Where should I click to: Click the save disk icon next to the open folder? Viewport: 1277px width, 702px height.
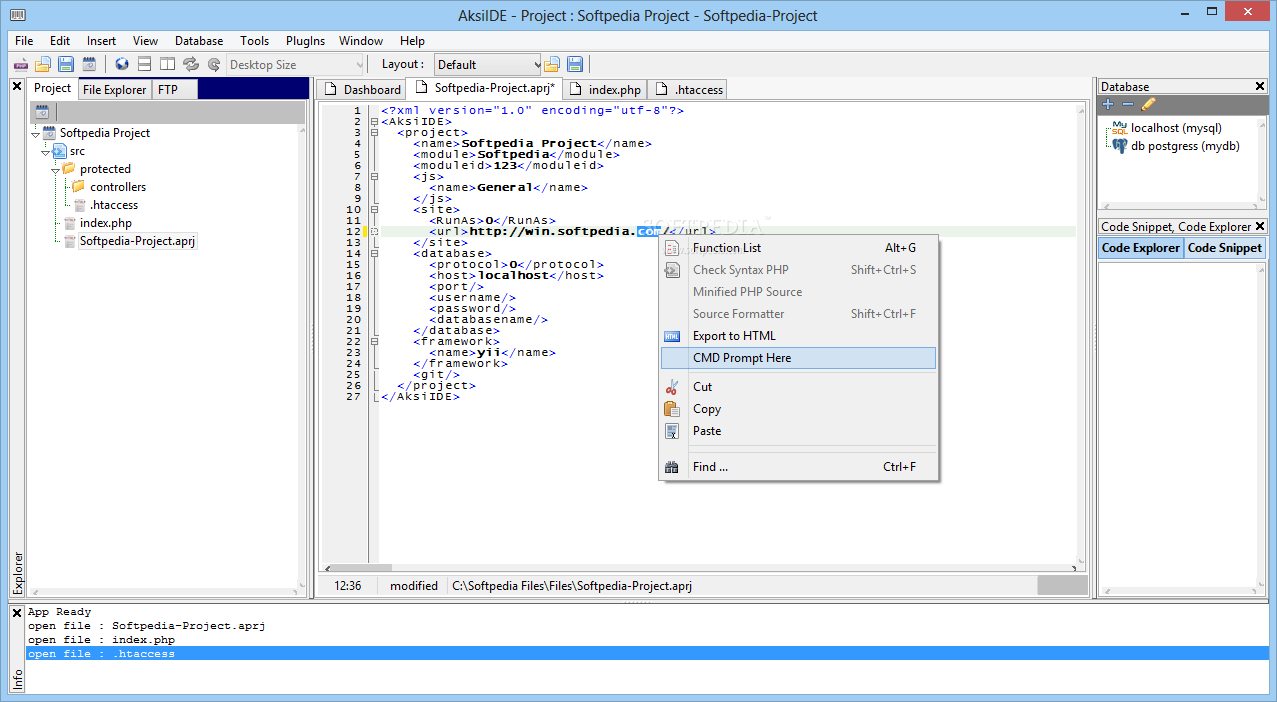(66, 65)
